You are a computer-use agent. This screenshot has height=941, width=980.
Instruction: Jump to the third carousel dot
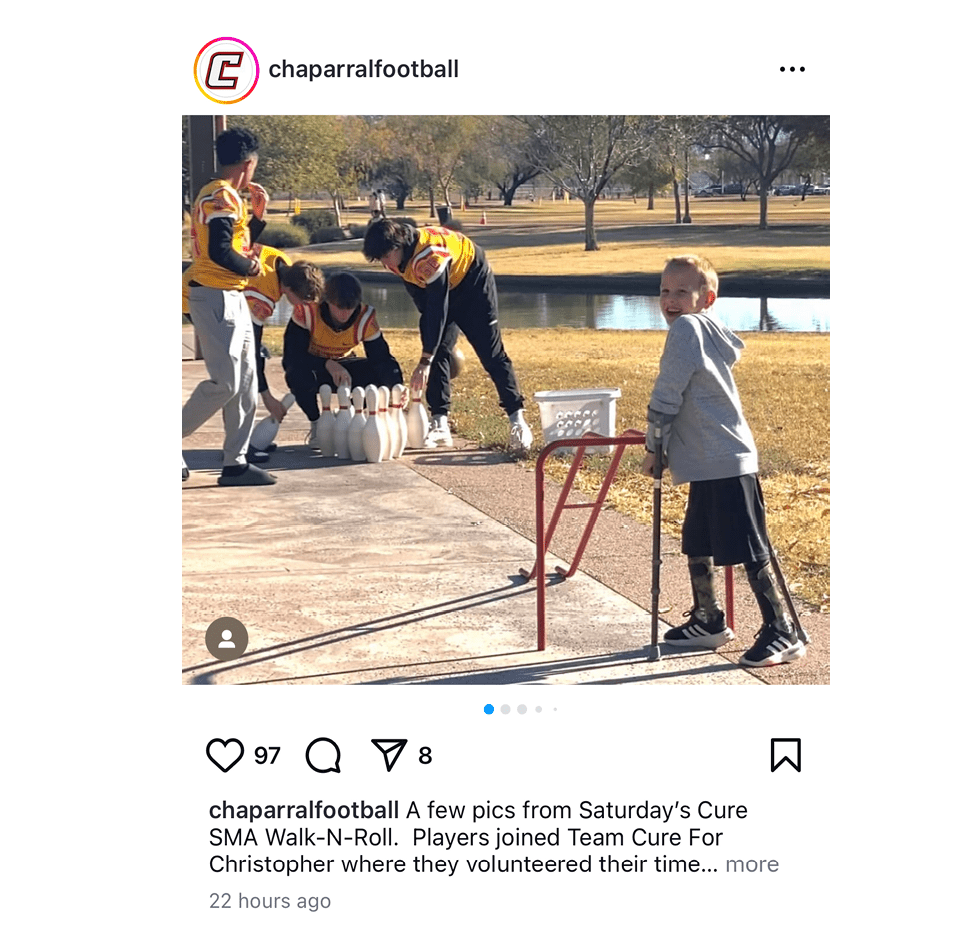[522, 709]
